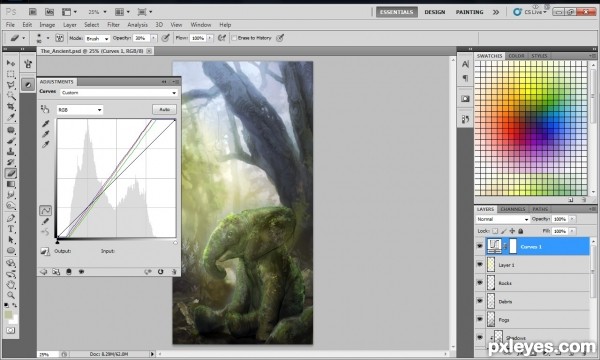Hide the Debris layer

(x=480, y=301)
